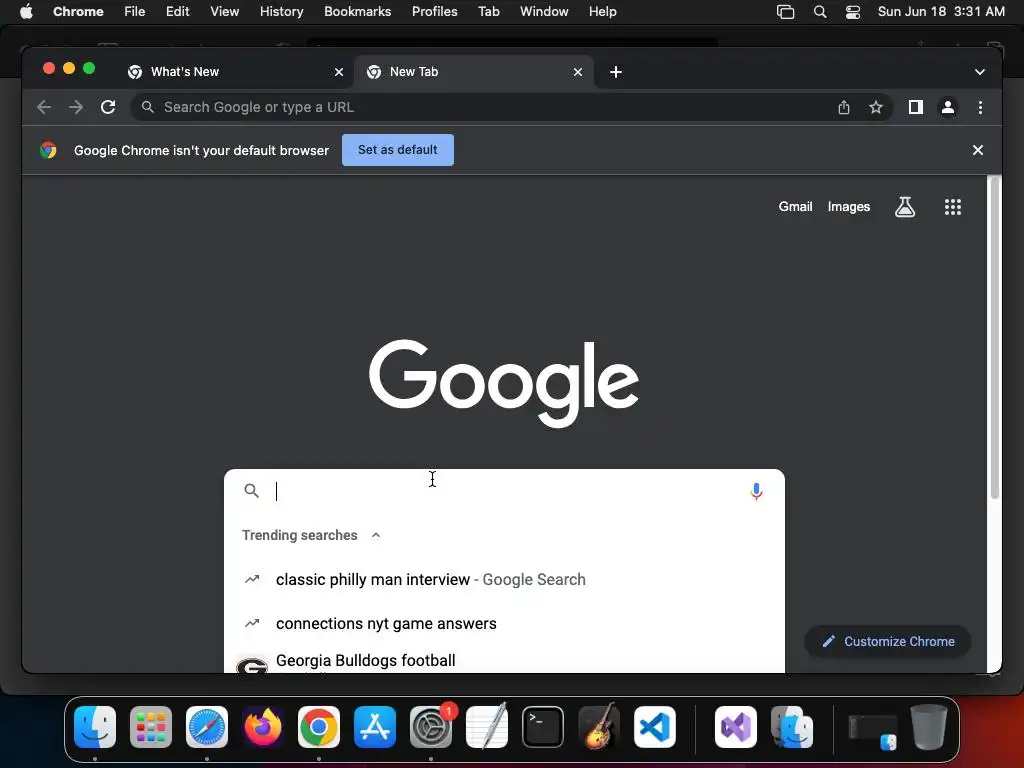Click the Chrome icon in the Dock
This screenshot has width=1024, height=768.
319,727
